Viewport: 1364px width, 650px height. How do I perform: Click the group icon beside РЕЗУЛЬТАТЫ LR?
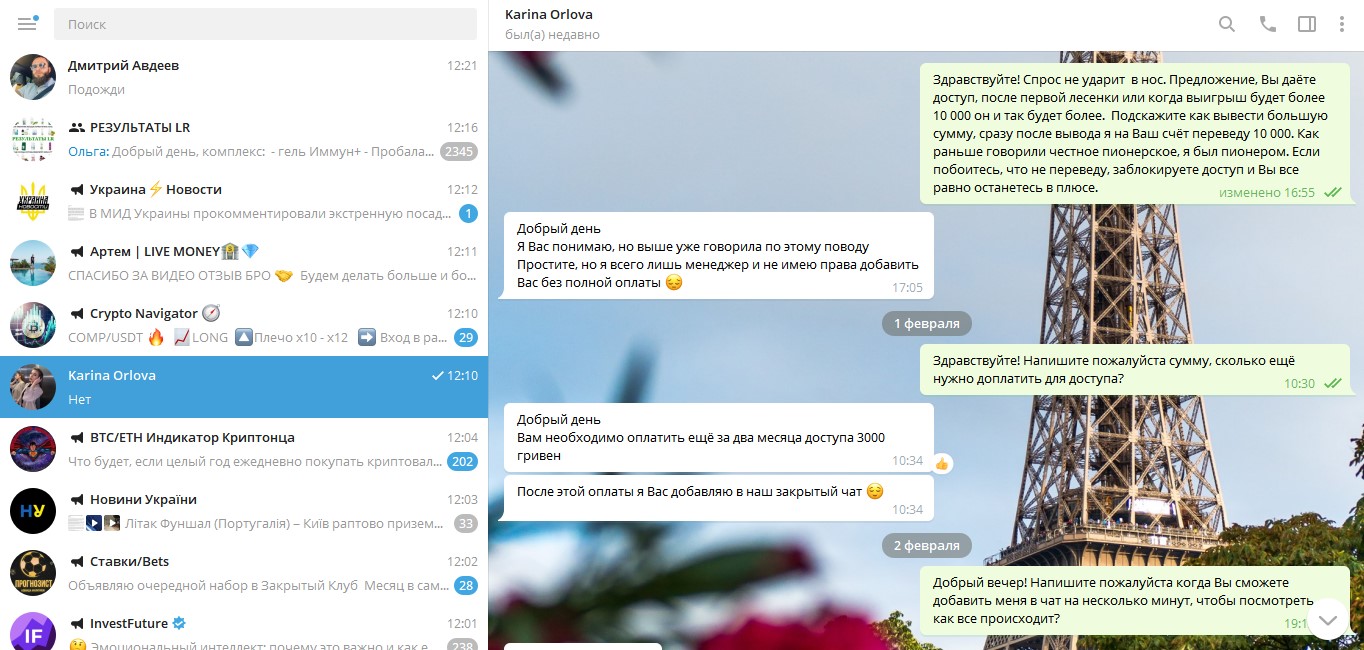point(76,128)
